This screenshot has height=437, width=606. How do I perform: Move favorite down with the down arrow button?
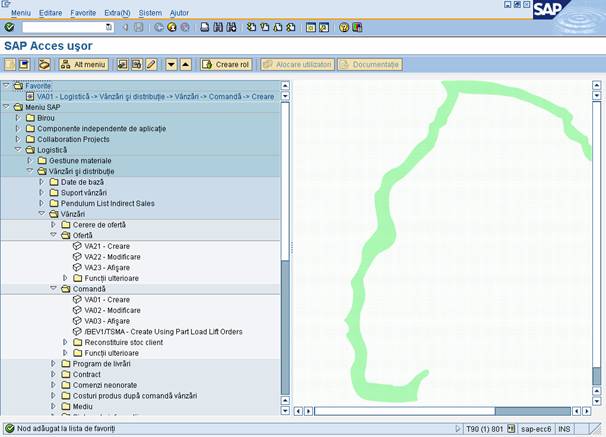pos(171,65)
